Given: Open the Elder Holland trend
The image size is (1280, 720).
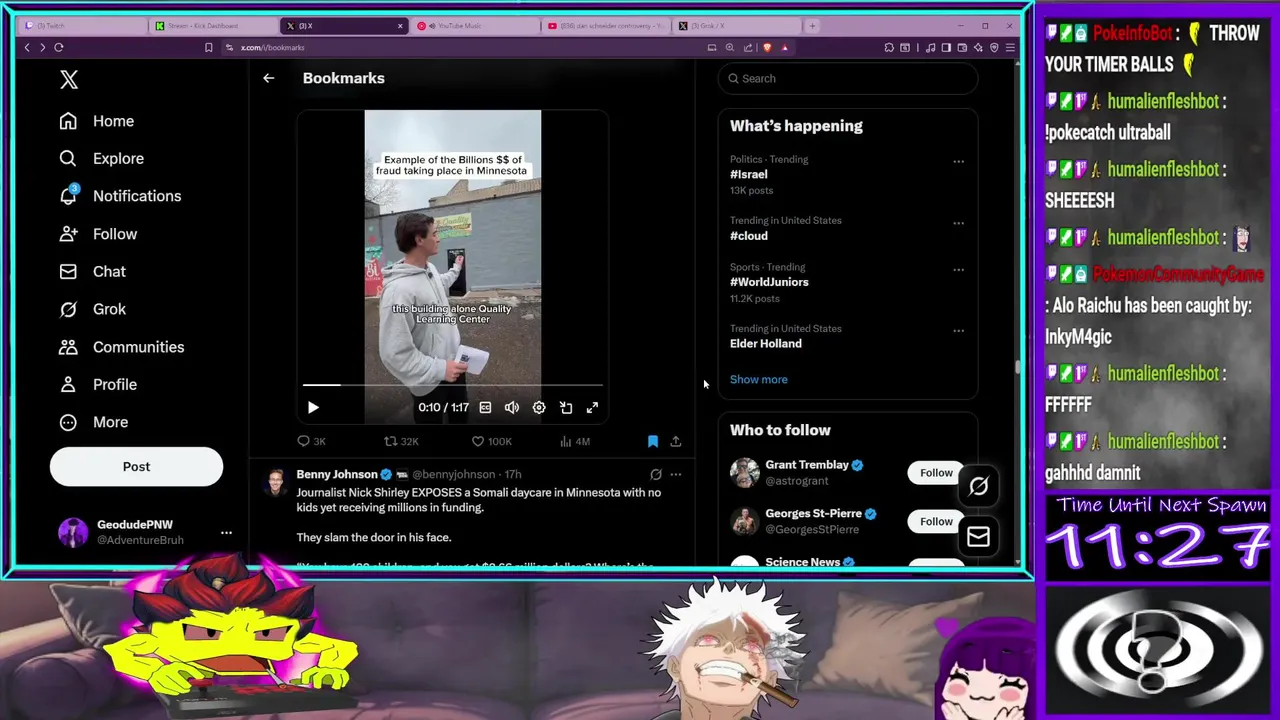Looking at the screenshot, I should click(766, 344).
